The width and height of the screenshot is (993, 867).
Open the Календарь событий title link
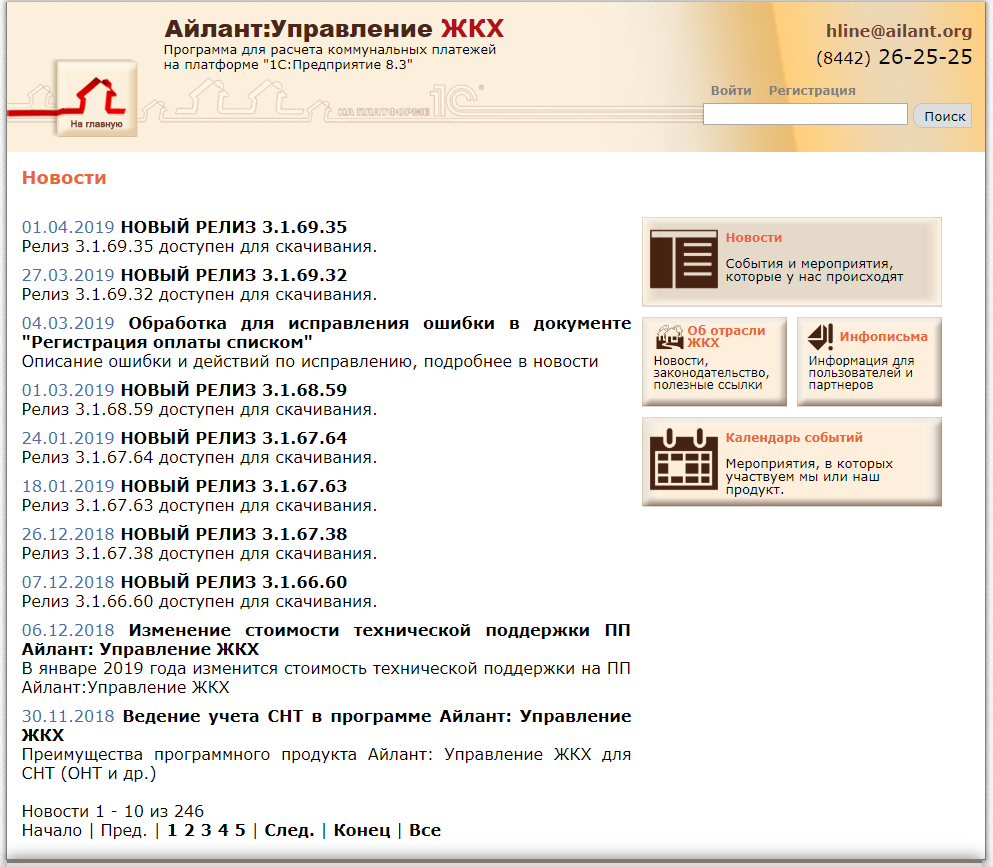coord(794,438)
